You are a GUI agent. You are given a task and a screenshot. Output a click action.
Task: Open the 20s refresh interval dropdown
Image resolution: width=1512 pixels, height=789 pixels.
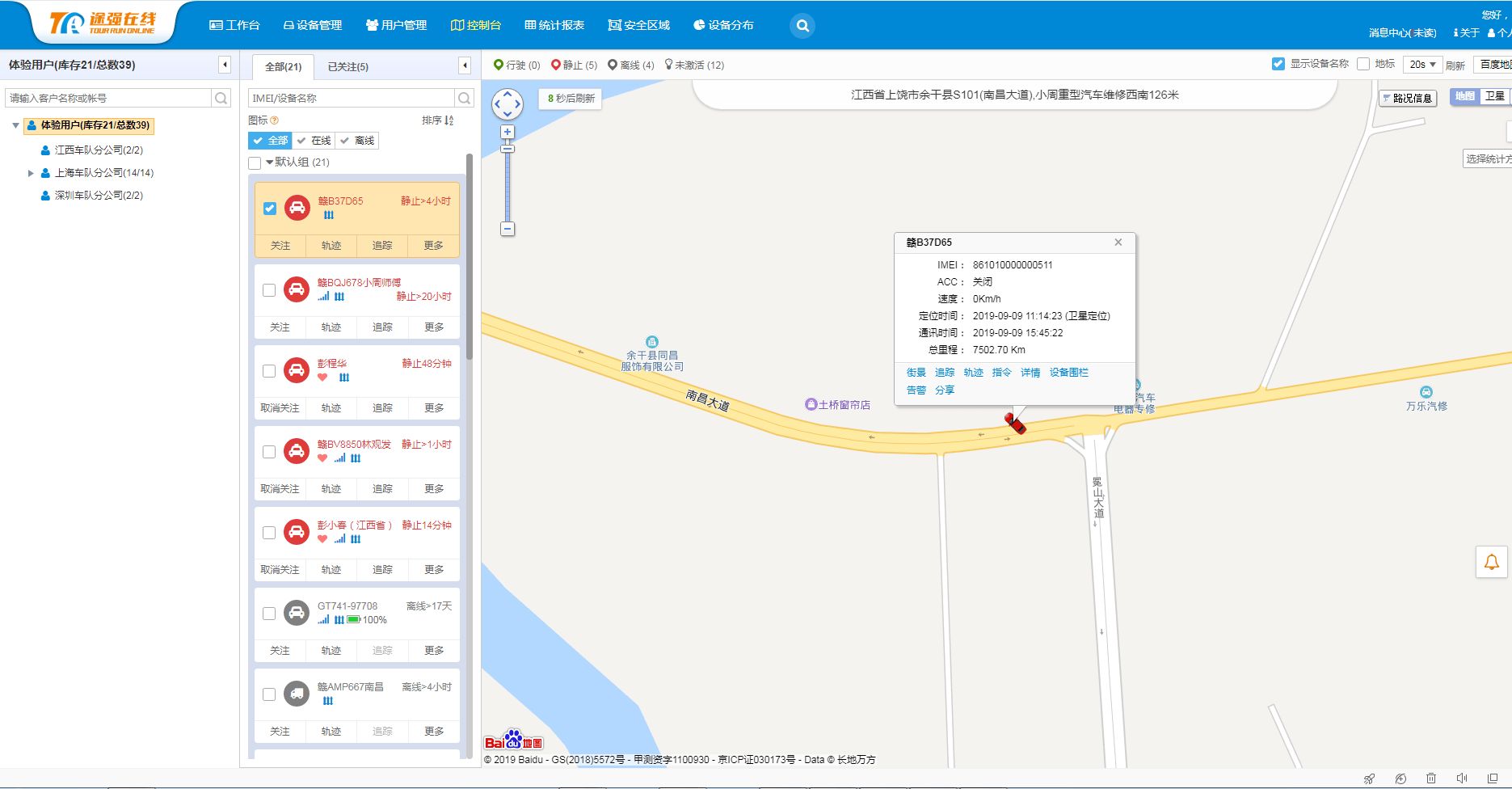(x=1422, y=65)
